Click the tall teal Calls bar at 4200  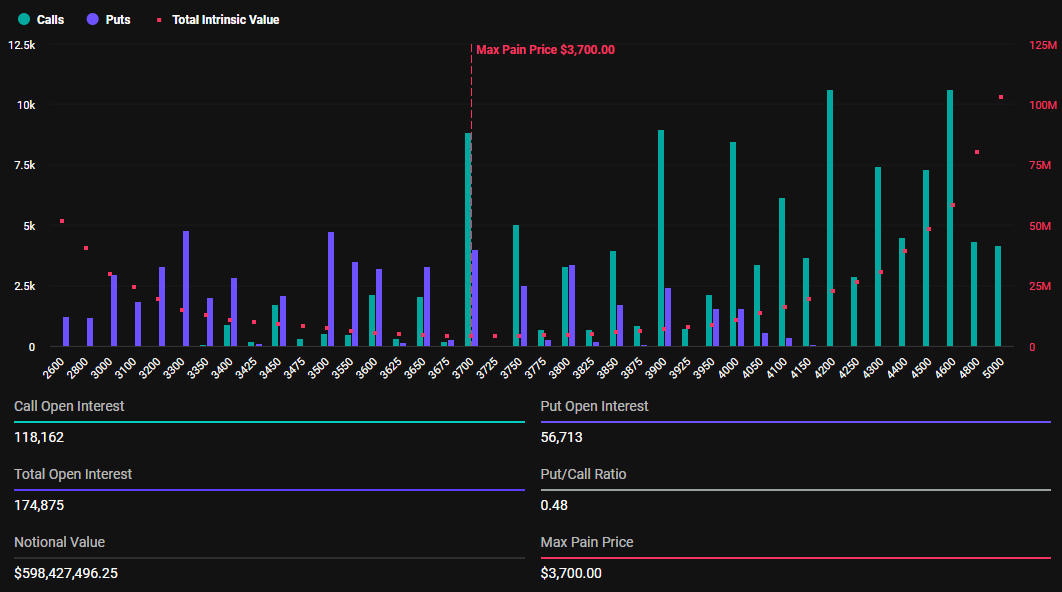[830, 220]
